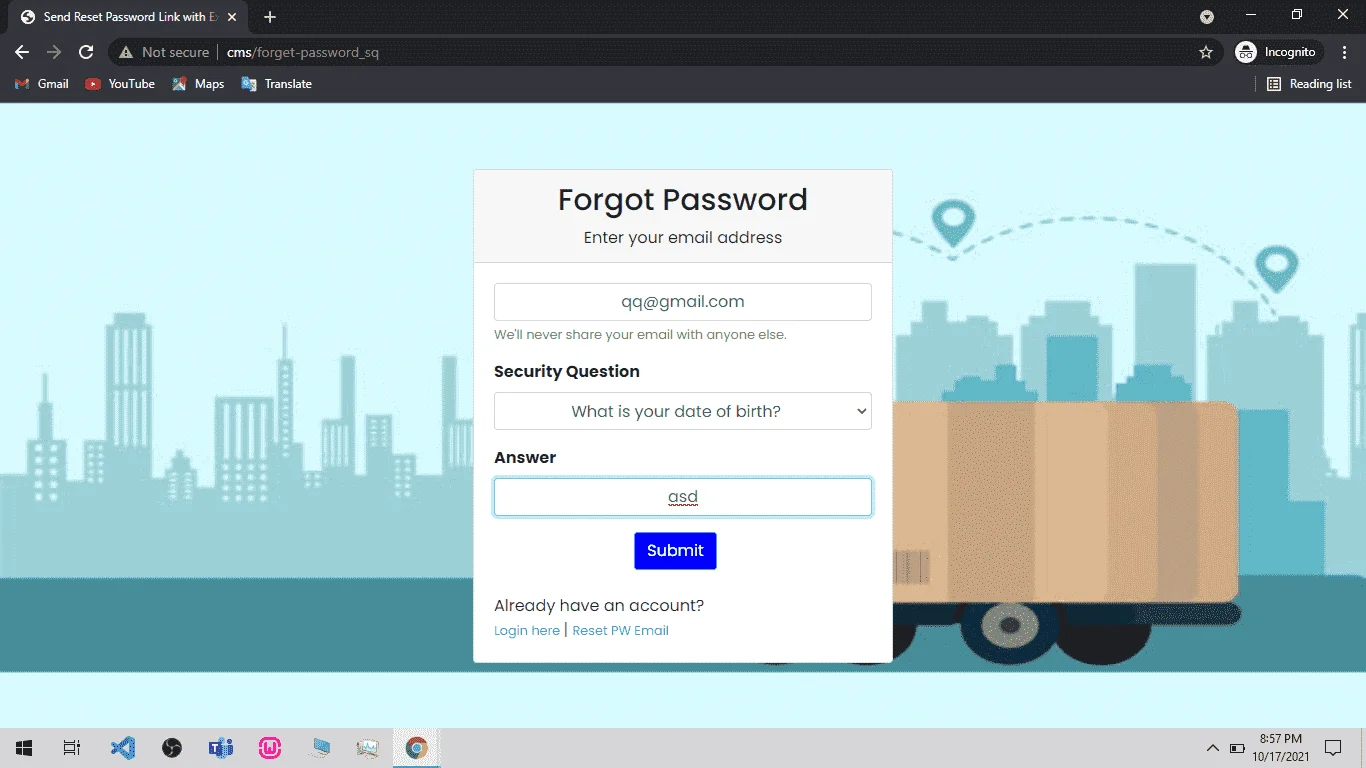Open the Gmail bookmark
Screen dimensions: 1366x768
coord(42,84)
